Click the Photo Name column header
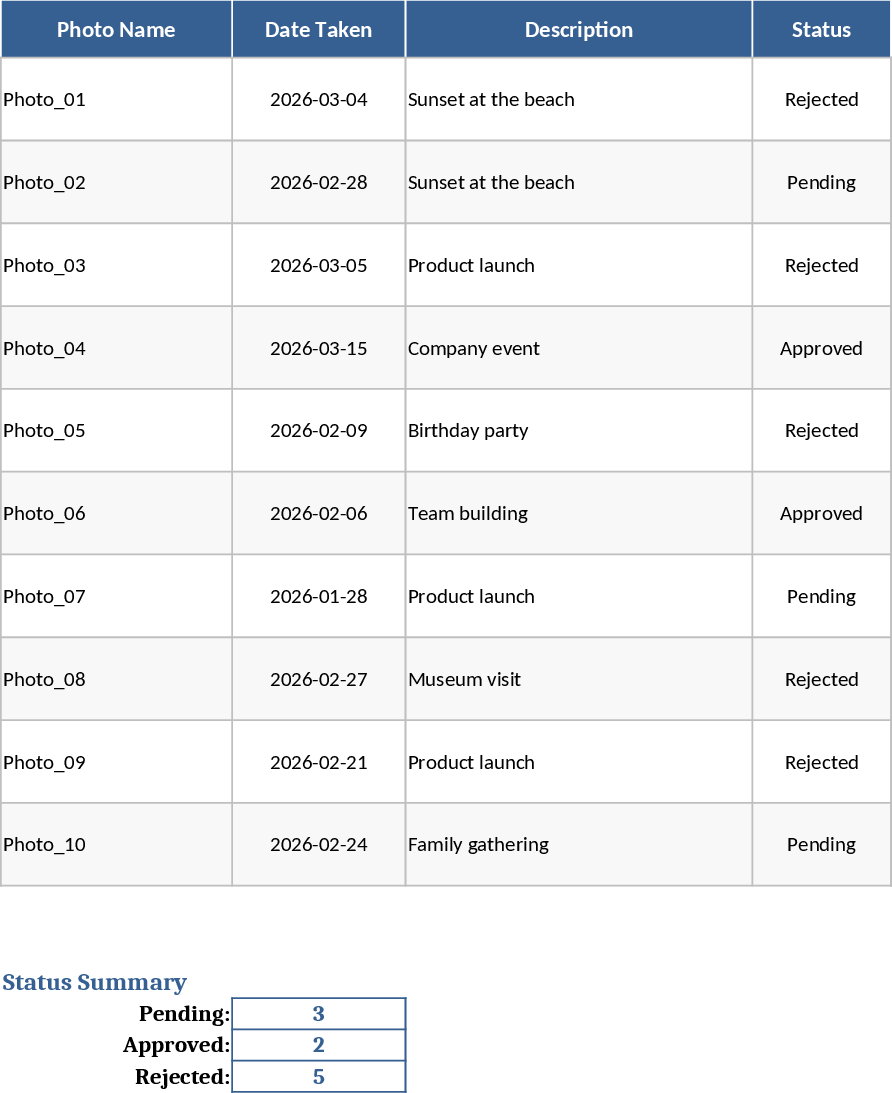Viewport: 892px width, 1093px height. point(116,30)
